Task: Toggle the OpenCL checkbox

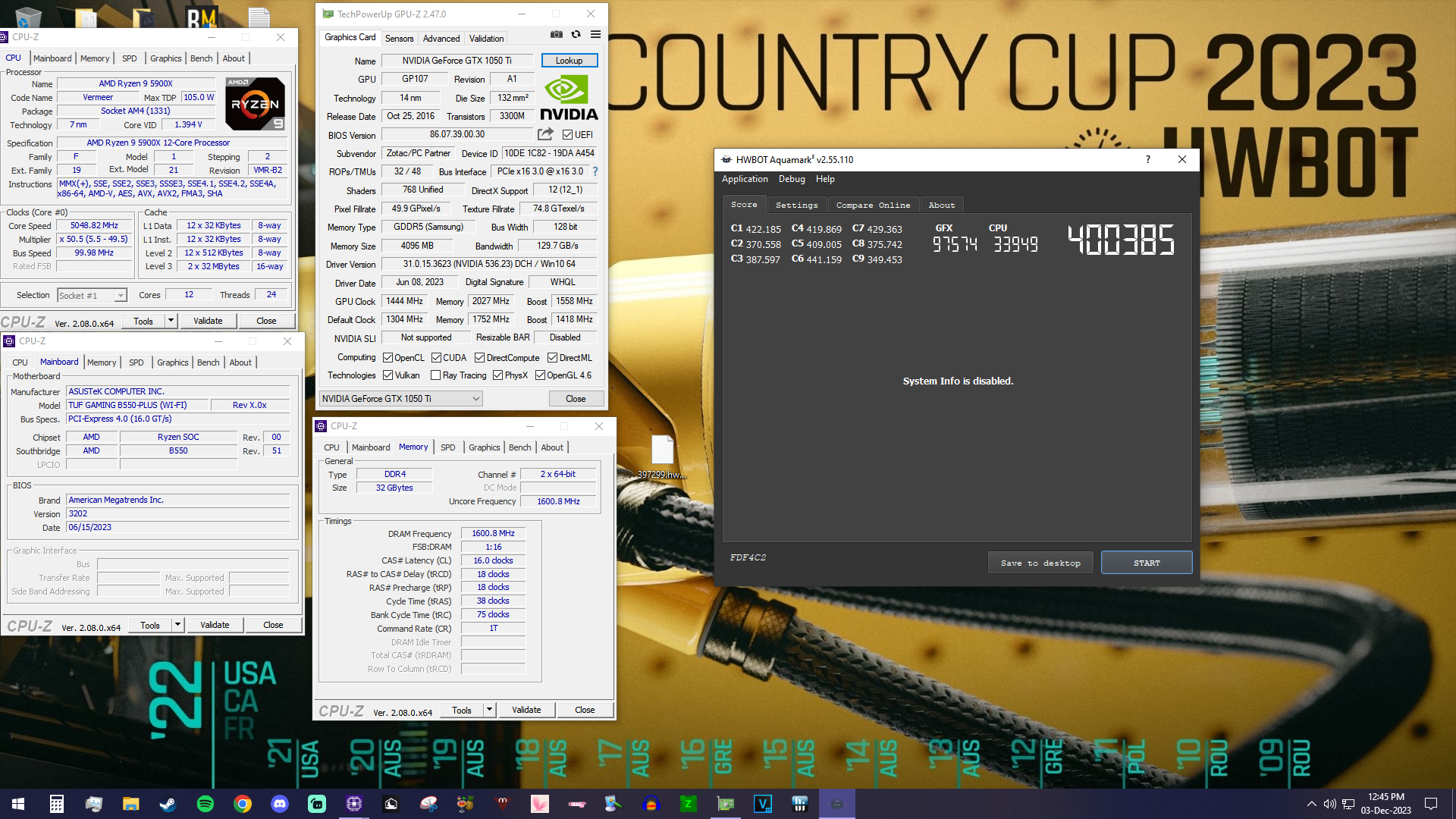Action: pos(388,358)
